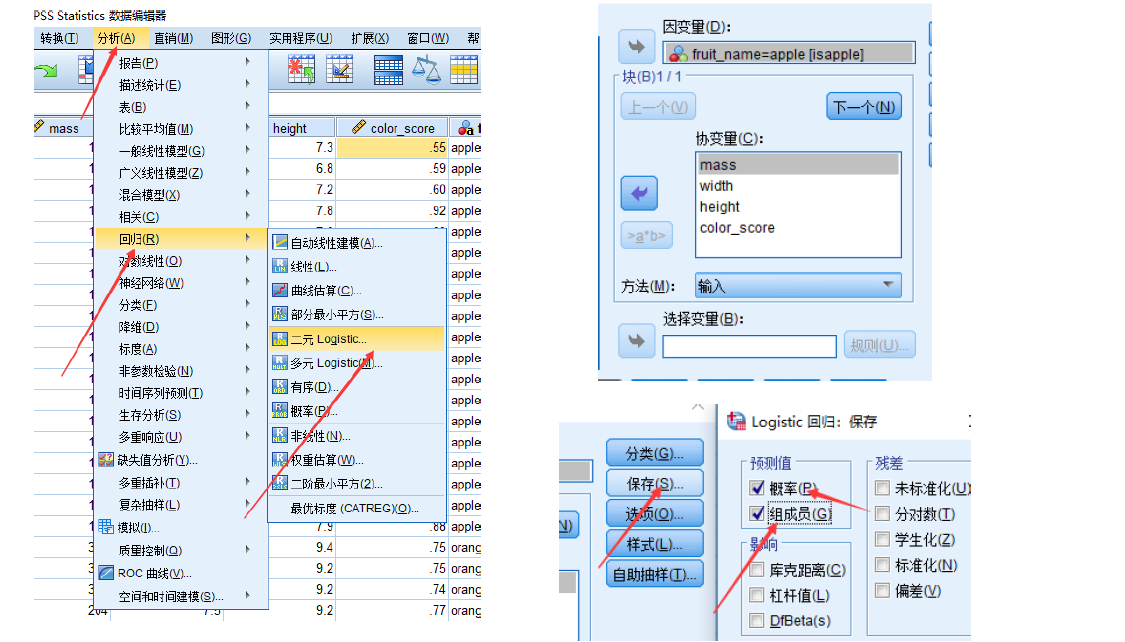Click the Weight Cases scales icon
This screenshot has height=642, width=1125.
[x=426, y=72]
